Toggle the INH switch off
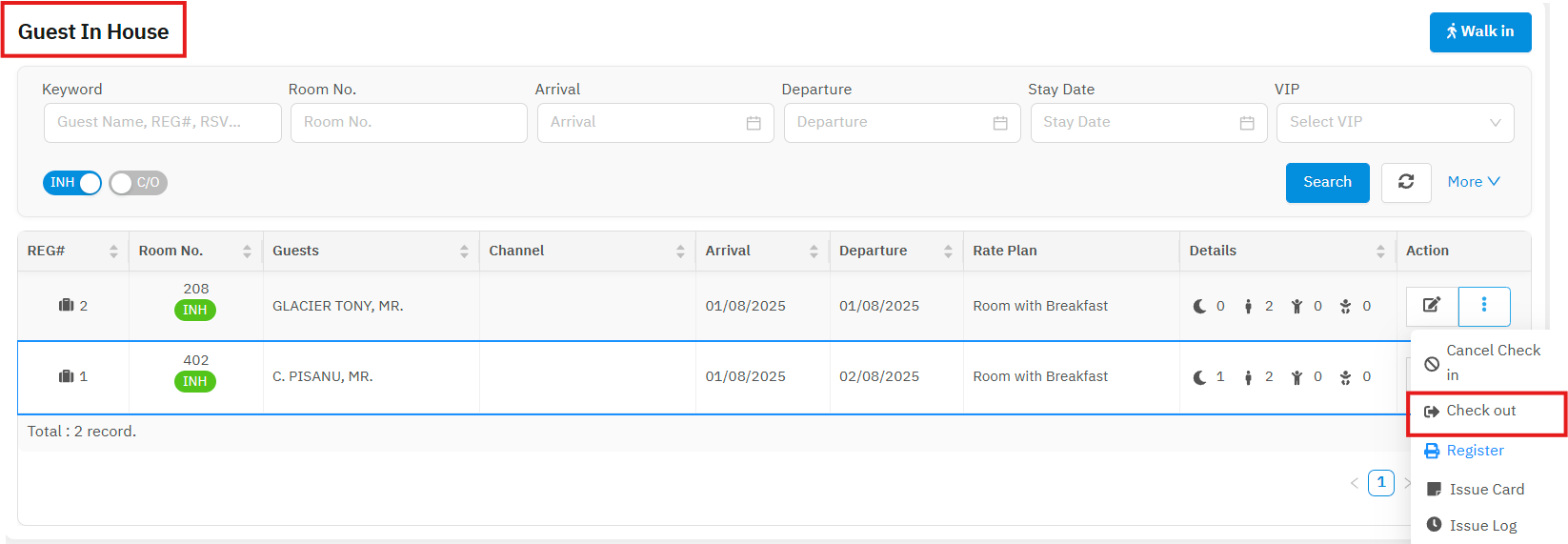The height and width of the screenshot is (544, 1568). (72, 183)
